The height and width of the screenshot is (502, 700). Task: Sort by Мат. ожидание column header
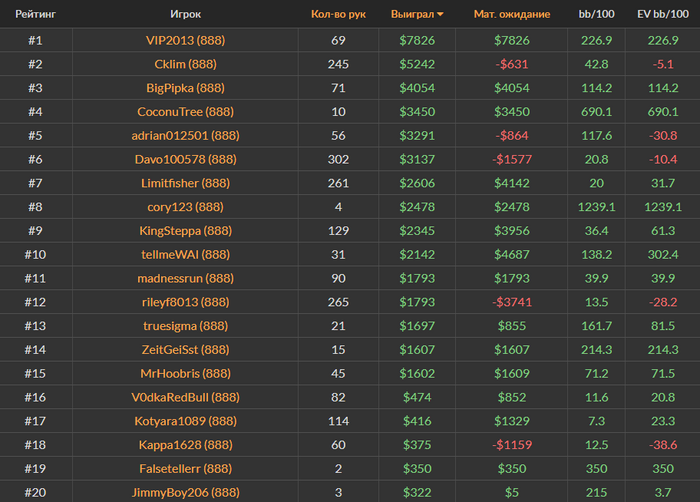[x=510, y=15]
